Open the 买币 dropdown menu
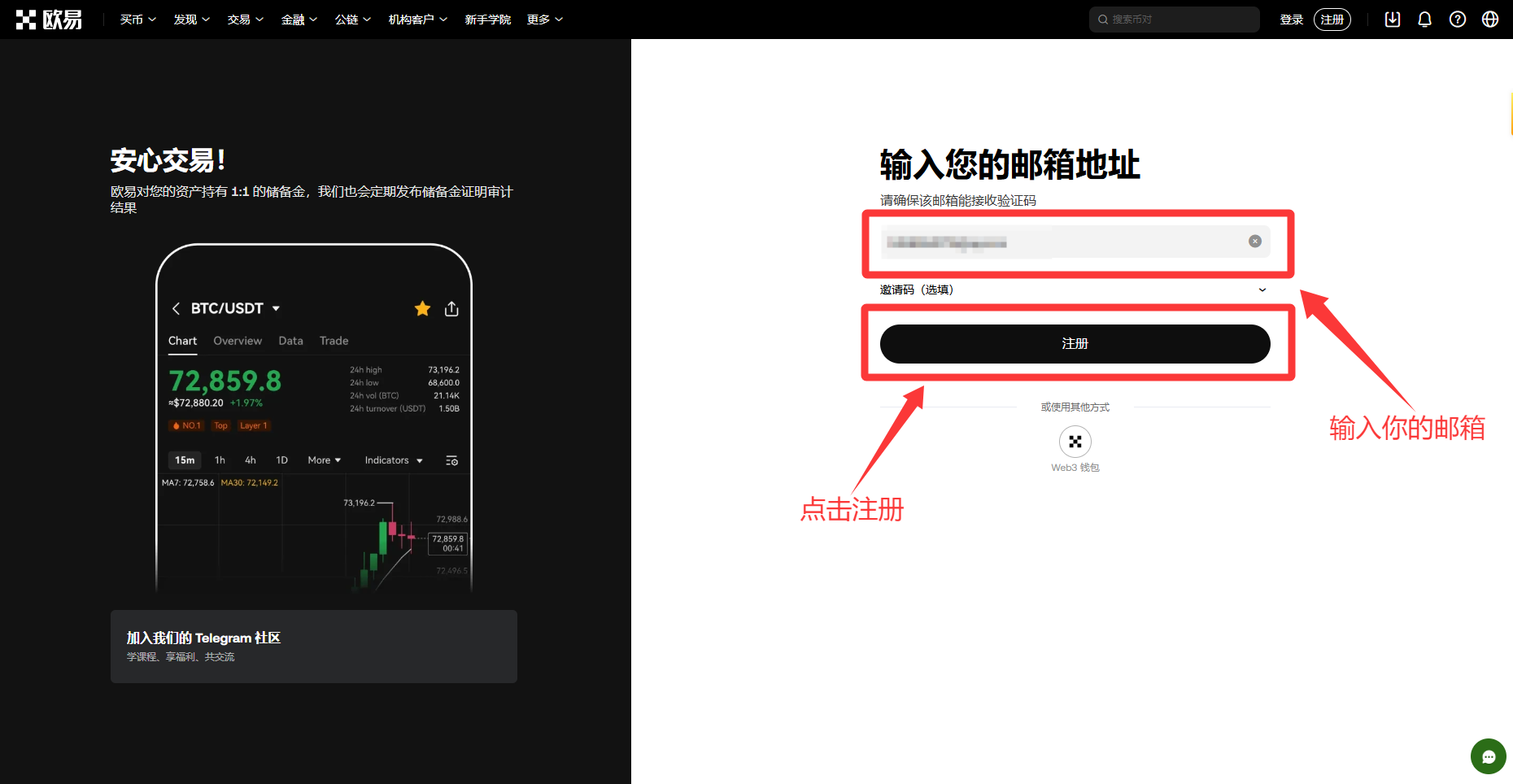This screenshot has height=784, width=1513. (137, 20)
